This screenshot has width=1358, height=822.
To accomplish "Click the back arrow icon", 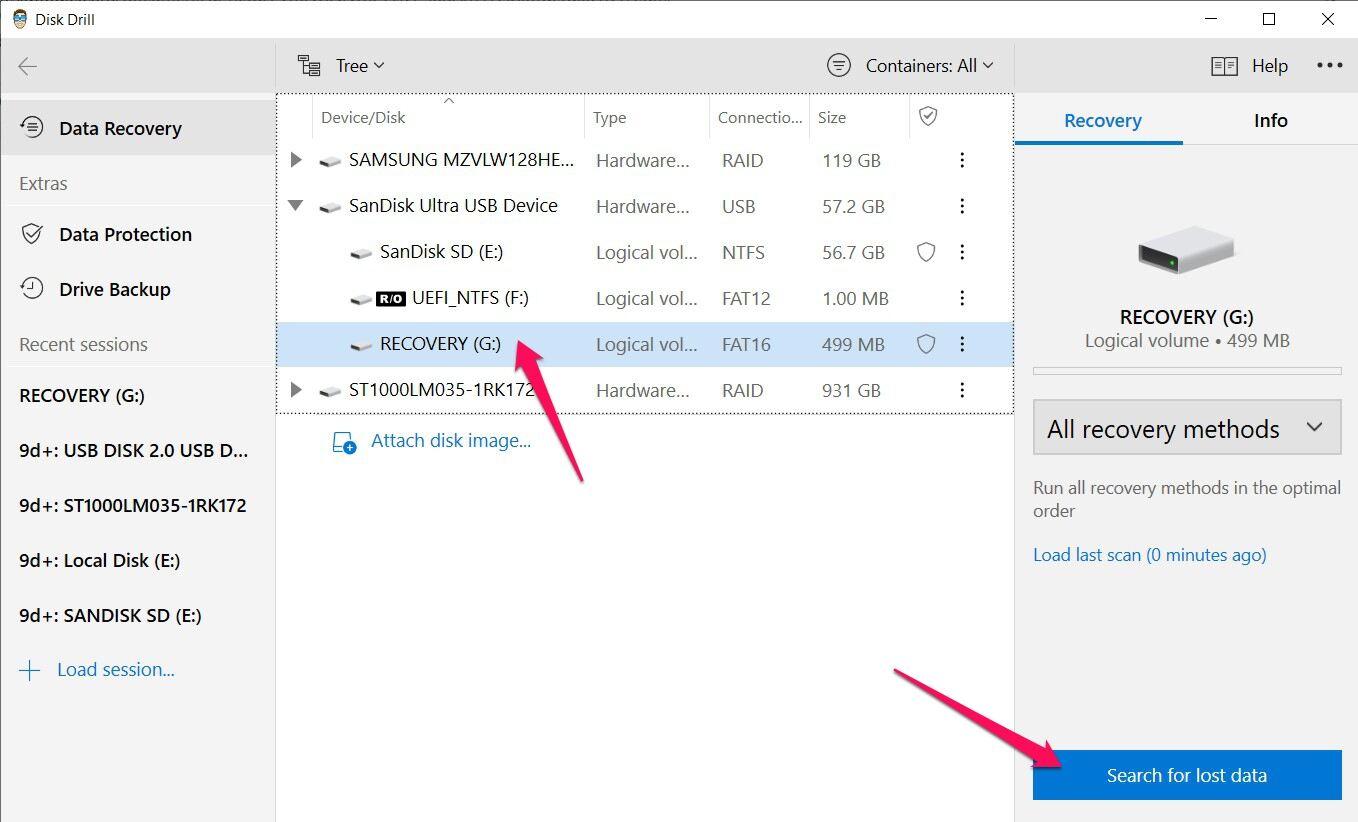I will pos(28,66).
